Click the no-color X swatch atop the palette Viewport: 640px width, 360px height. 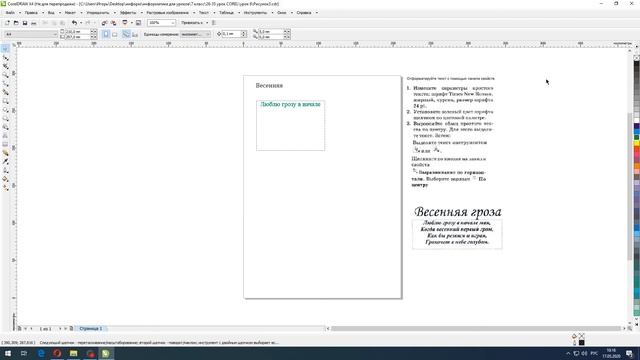click(636, 58)
